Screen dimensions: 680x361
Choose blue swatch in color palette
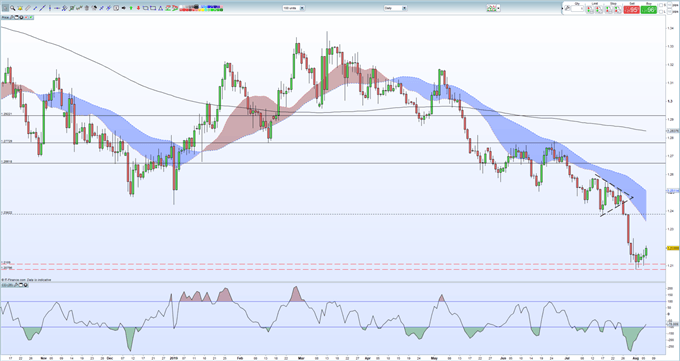(x=209, y=7)
